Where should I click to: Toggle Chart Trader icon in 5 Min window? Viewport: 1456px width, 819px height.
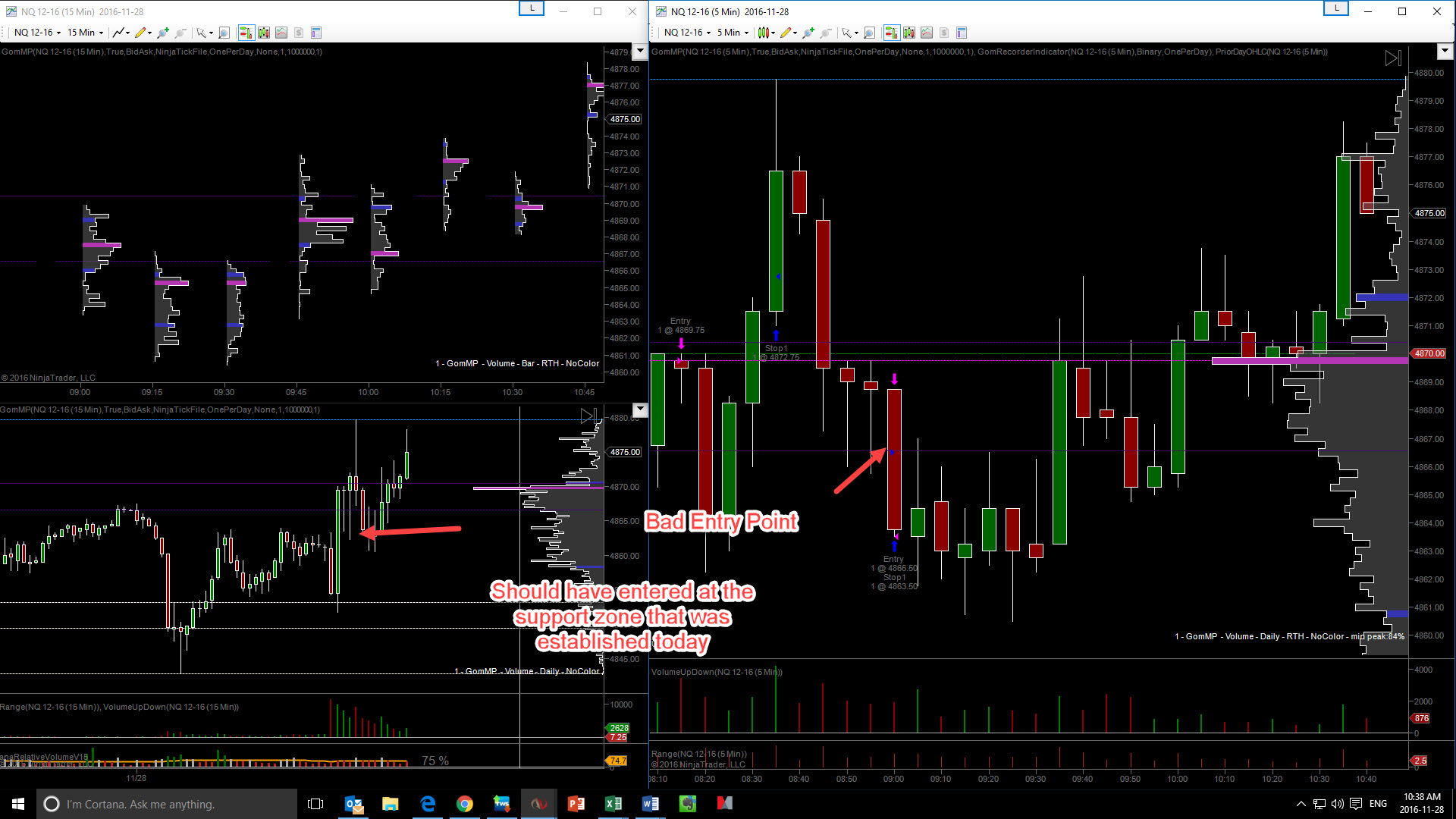(891, 33)
